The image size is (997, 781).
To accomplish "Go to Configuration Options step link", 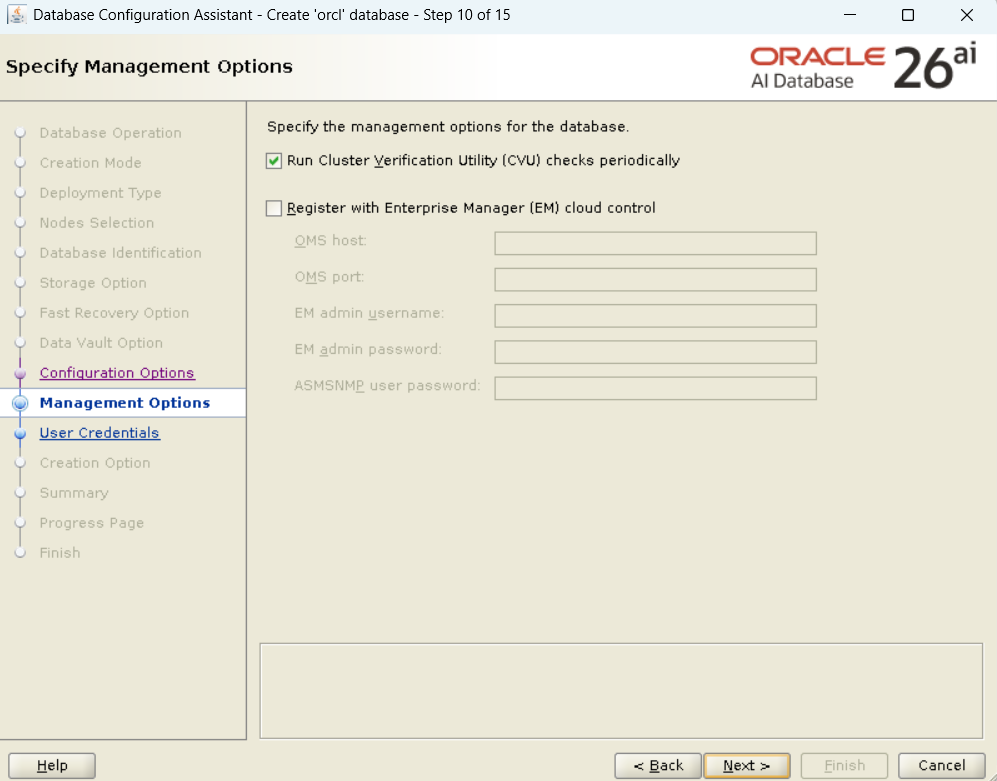I will point(117,373).
